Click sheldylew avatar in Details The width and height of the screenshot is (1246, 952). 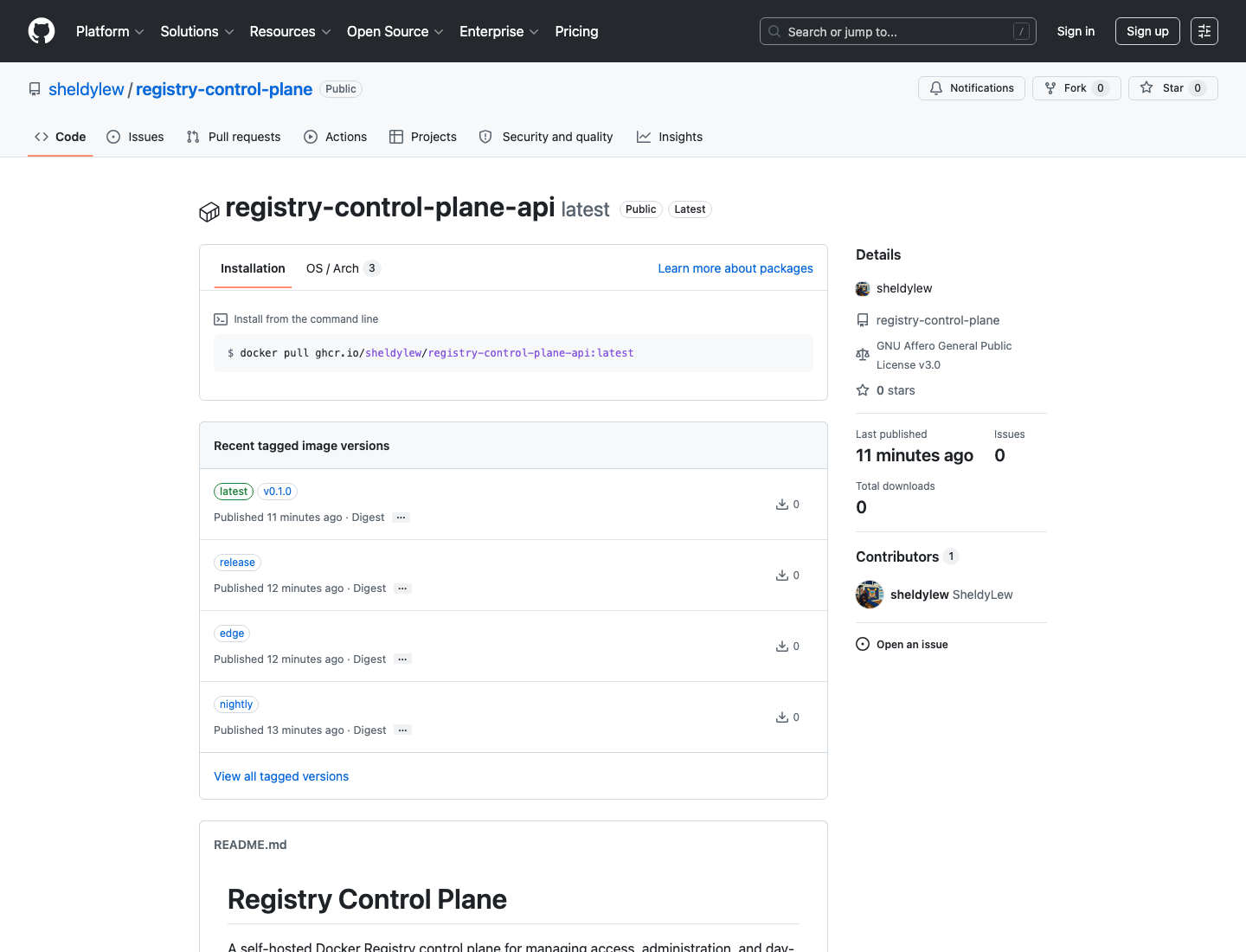pos(863,289)
